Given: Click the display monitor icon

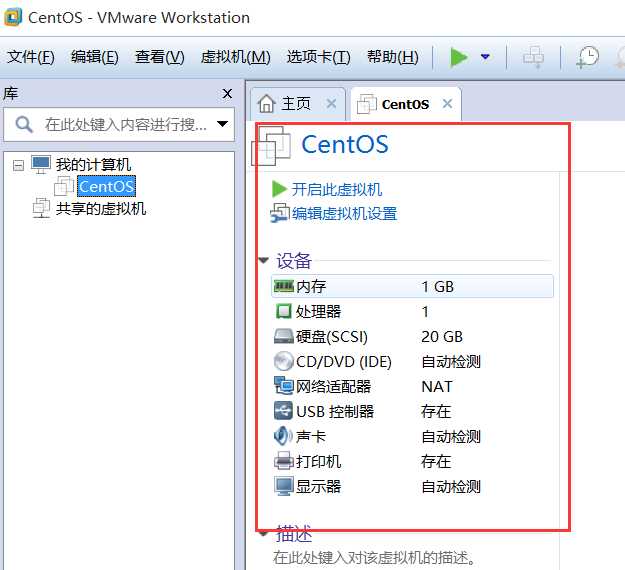Looking at the screenshot, I should (284, 486).
